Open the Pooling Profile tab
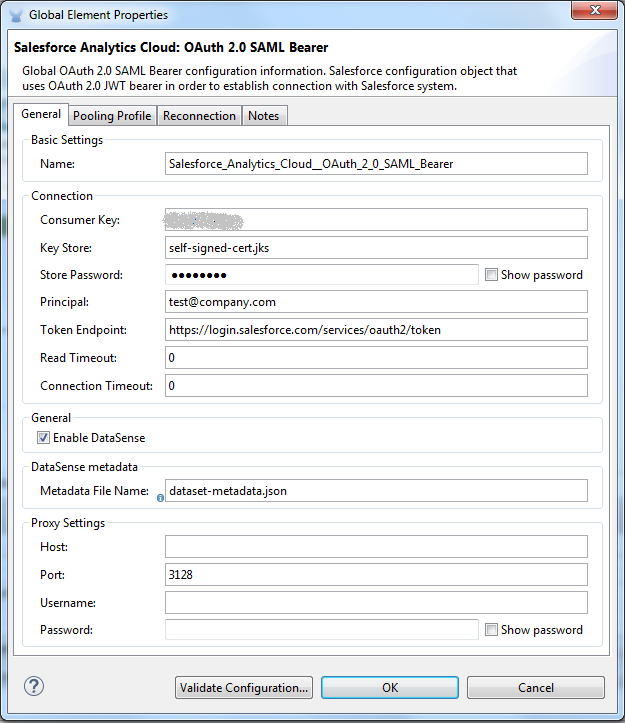This screenshot has height=723, width=625. tap(112, 116)
